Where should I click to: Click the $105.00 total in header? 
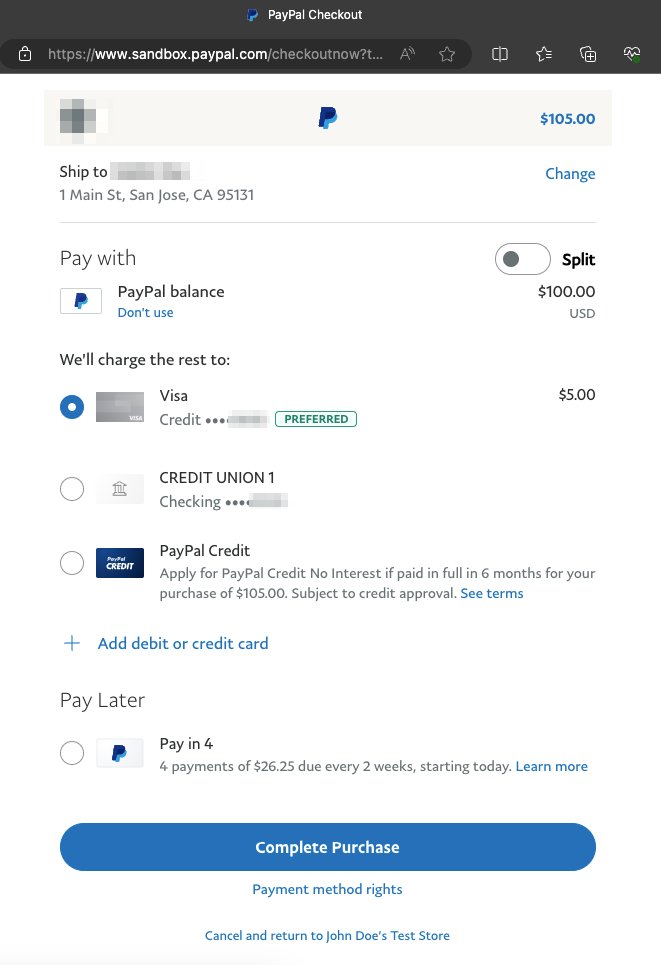point(567,119)
